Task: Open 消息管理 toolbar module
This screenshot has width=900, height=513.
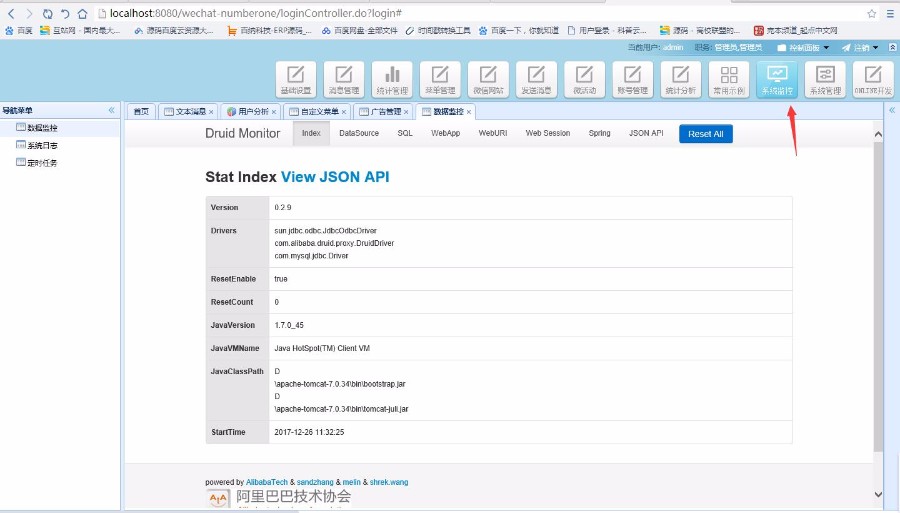Action: click(x=344, y=79)
